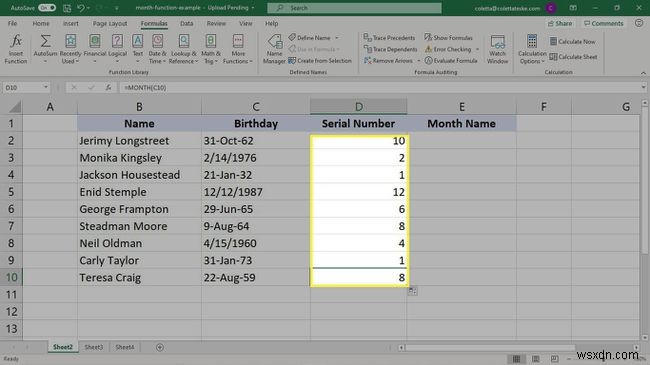Click the Save icon in title bar
This screenshot has height=365, width=650.
pos(66,8)
